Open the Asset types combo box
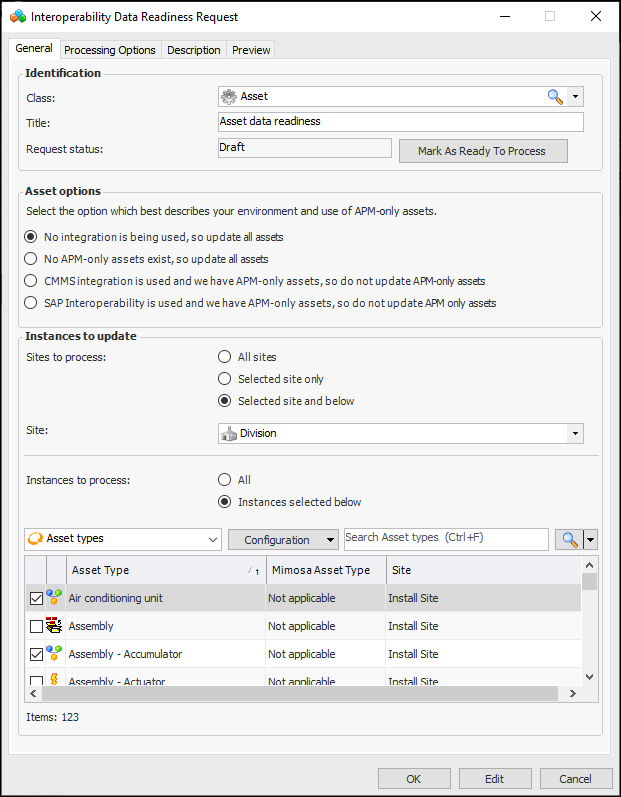This screenshot has width=621, height=797. pyautogui.click(x=123, y=539)
